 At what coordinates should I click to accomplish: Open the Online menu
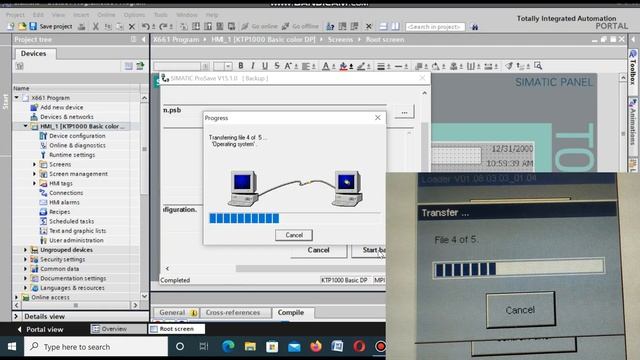pyautogui.click(x=106, y=15)
